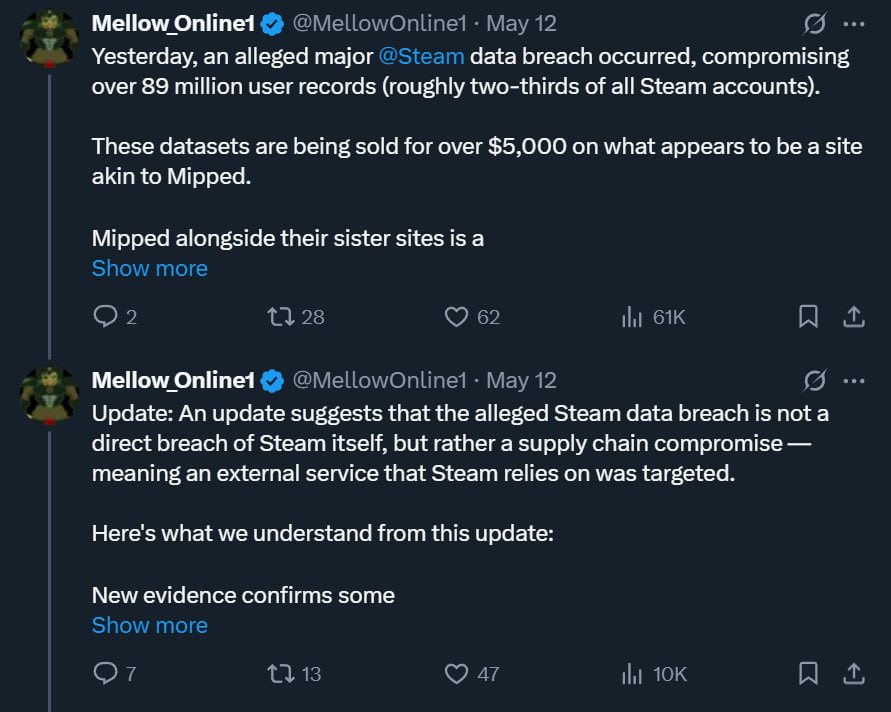The height and width of the screenshot is (712, 891).
Task: Share the first tweet via share icon
Action: coord(854,317)
